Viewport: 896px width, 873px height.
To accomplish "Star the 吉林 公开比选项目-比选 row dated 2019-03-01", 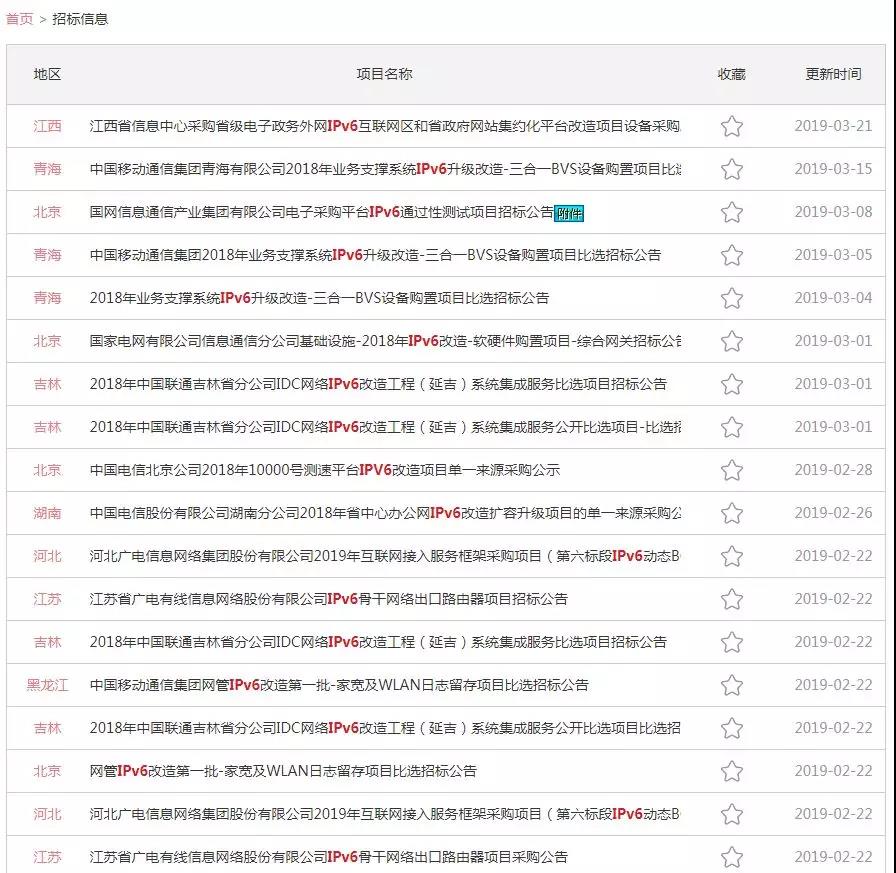I will (x=731, y=427).
